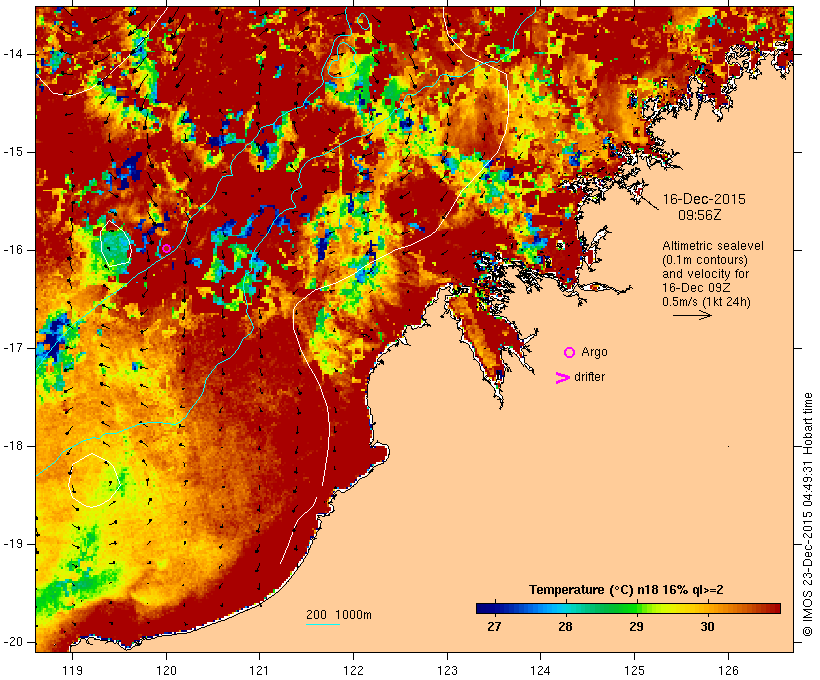820x680 pixels.
Task: Click the white closed sea-level contour near 119.2, -18.5
Action: coord(95,480)
